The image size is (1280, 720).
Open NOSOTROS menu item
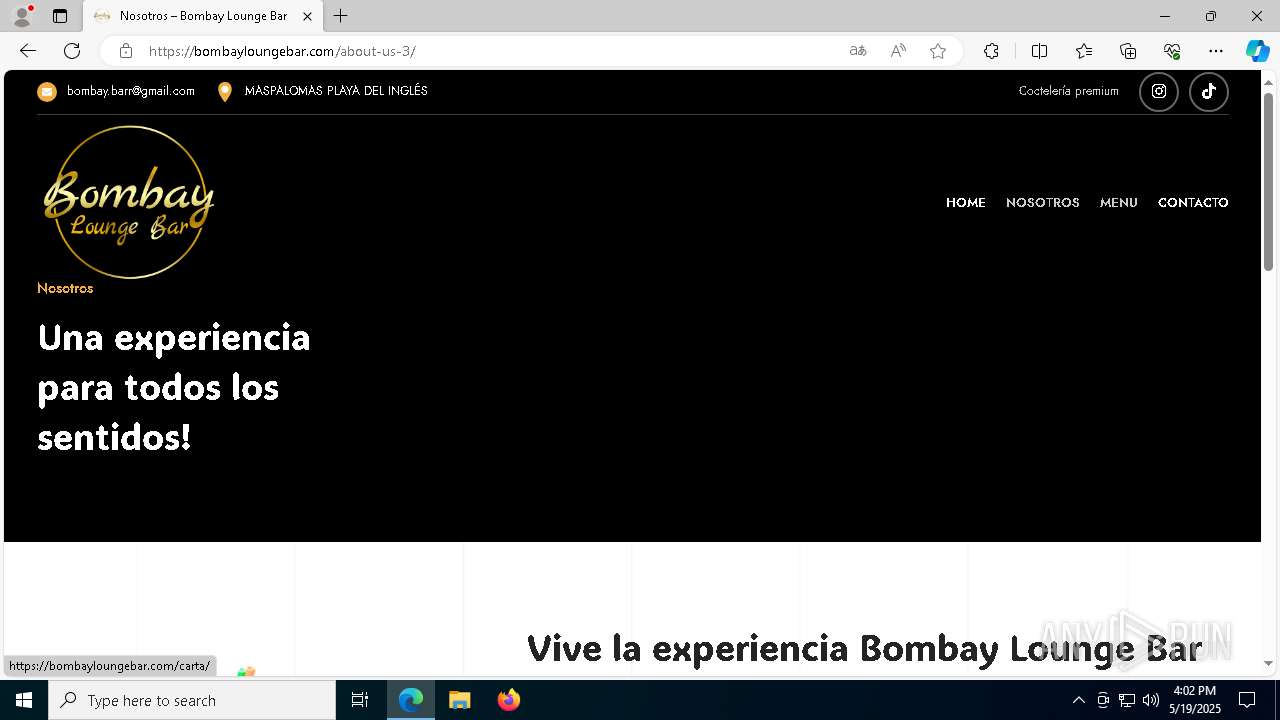click(1042, 203)
